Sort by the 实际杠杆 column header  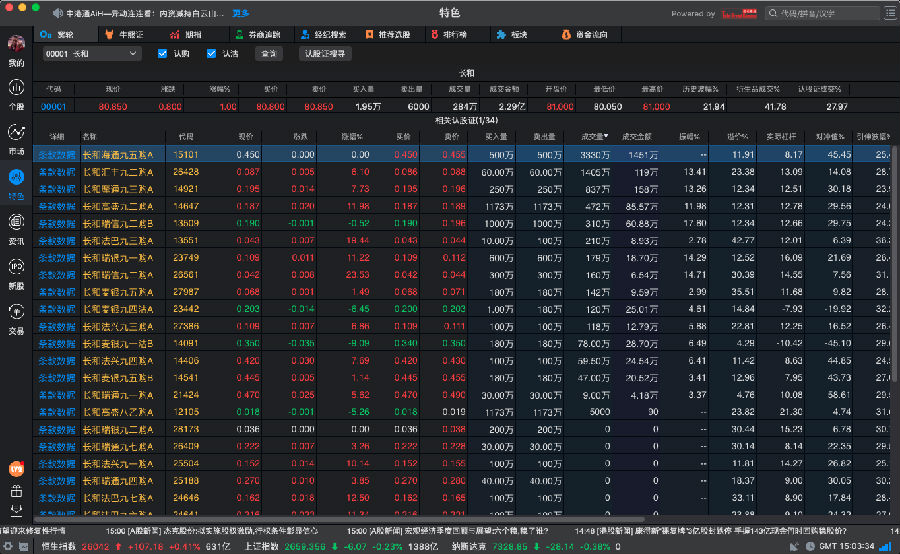click(x=781, y=137)
